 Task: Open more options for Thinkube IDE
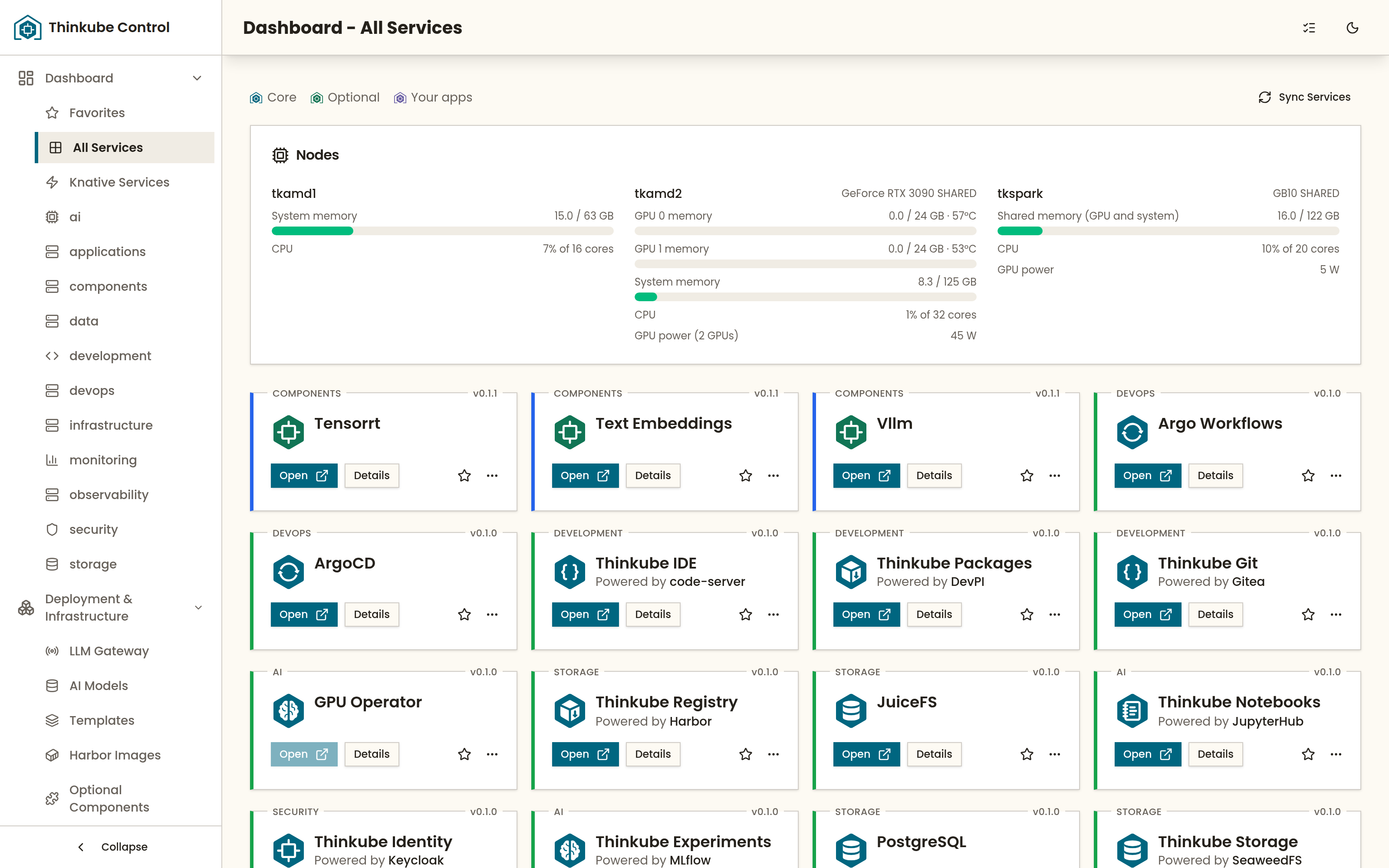pos(773,614)
